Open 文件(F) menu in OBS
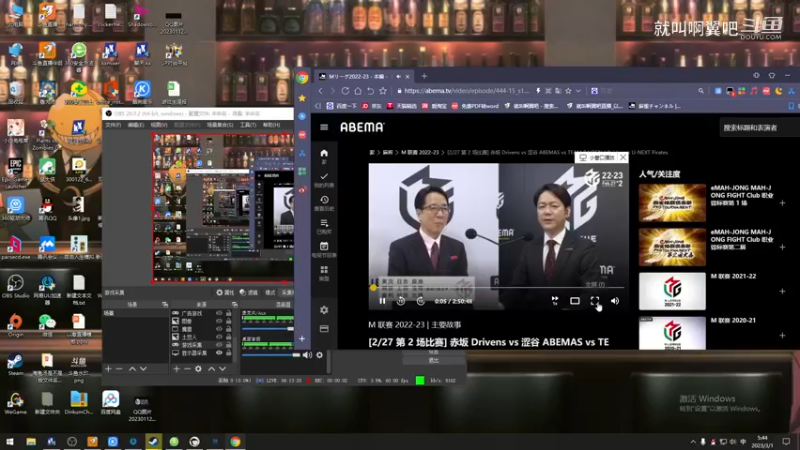Viewport: 800px width, 450px height. (x=113, y=125)
